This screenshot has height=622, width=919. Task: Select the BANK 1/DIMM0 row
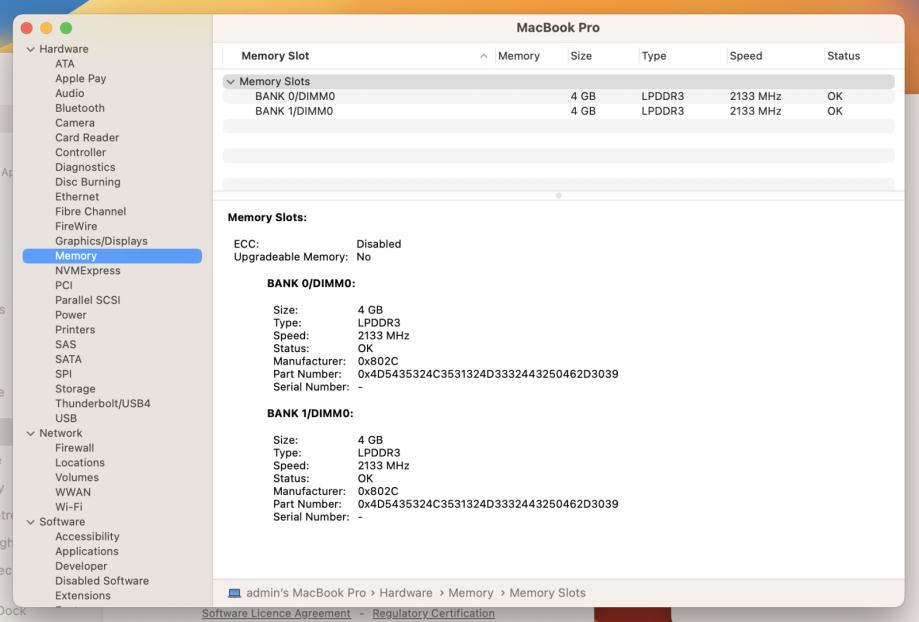coord(294,111)
